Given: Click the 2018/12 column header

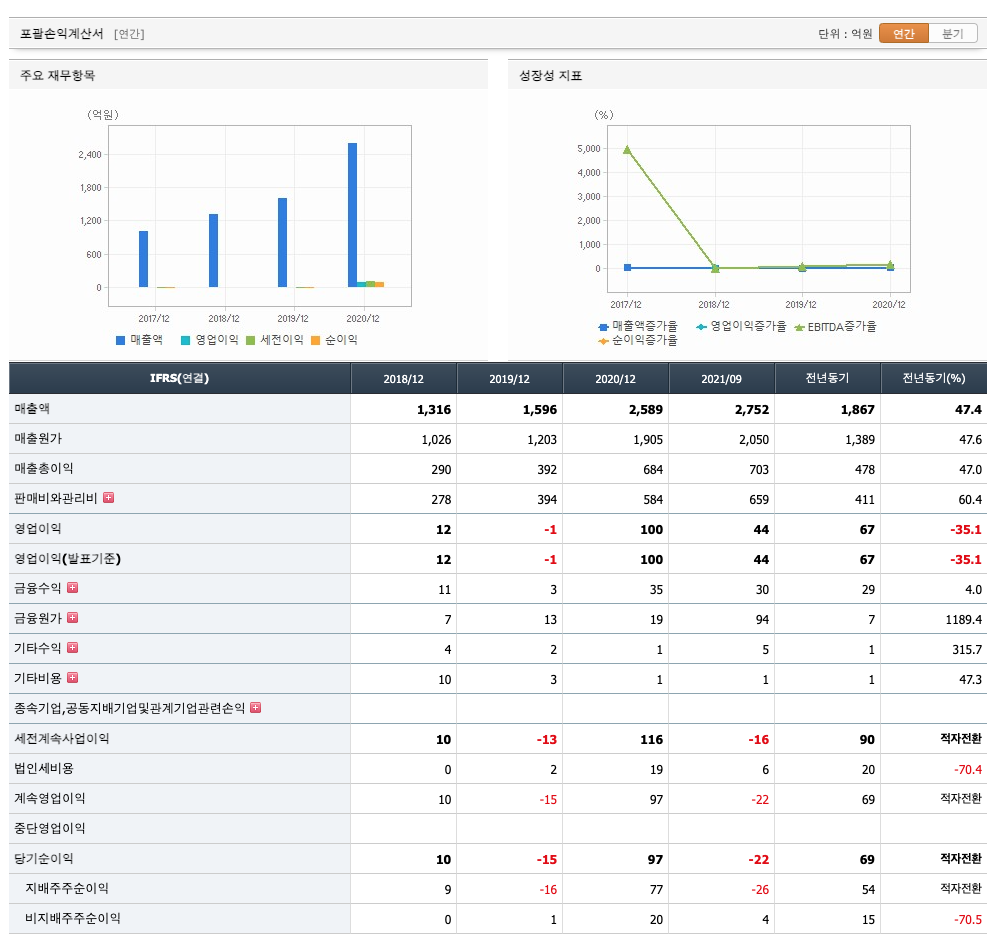Looking at the screenshot, I should 404,379.
